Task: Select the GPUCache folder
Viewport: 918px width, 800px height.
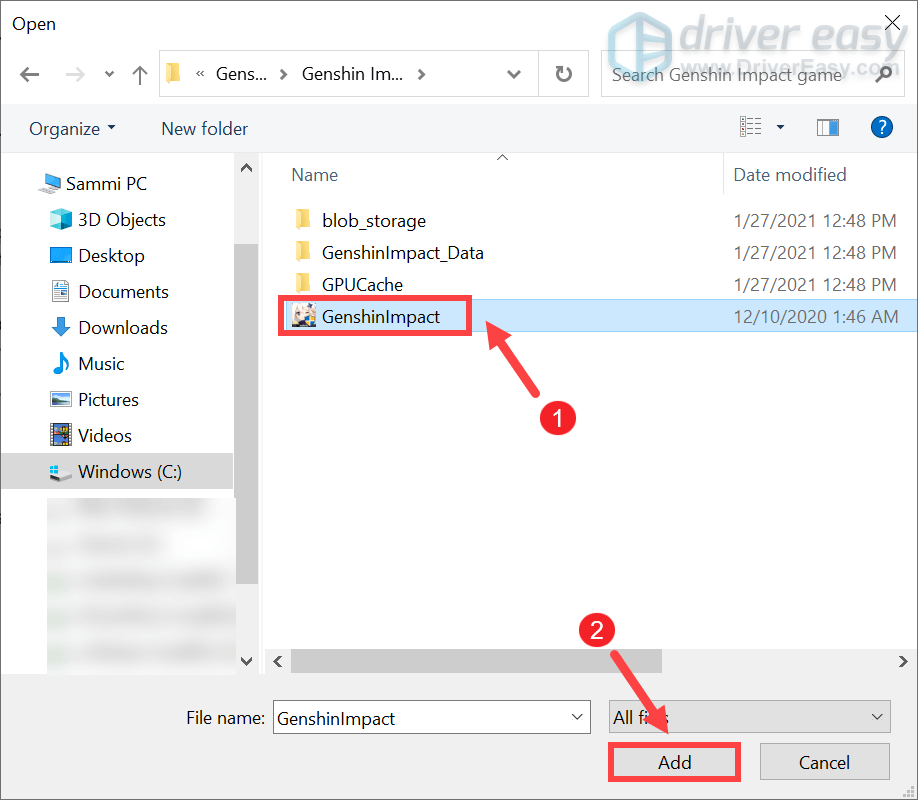Action: click(x=362, y=285)
